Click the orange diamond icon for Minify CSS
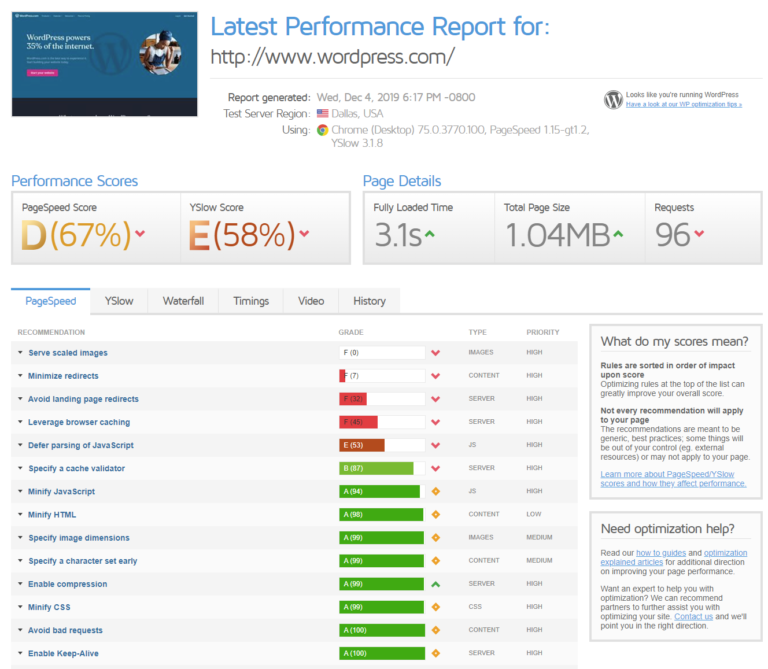The height and width of the screenshot is (669, 768). coord(435,607)
